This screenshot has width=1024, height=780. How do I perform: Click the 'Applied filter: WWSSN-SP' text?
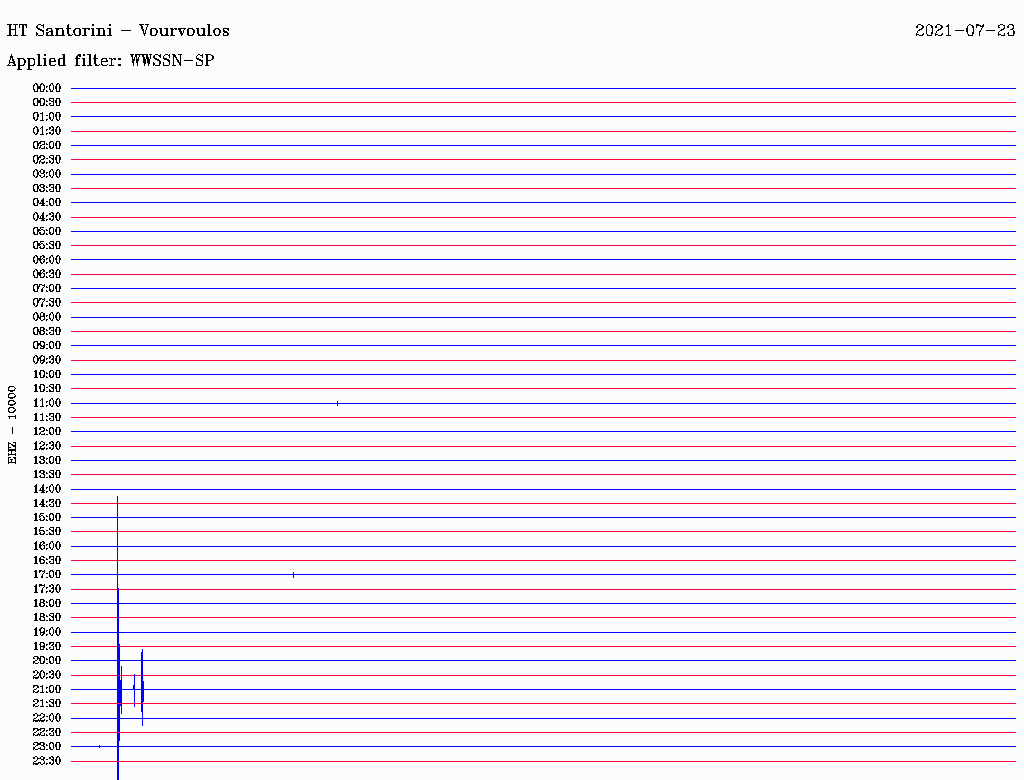click(110, 61)
